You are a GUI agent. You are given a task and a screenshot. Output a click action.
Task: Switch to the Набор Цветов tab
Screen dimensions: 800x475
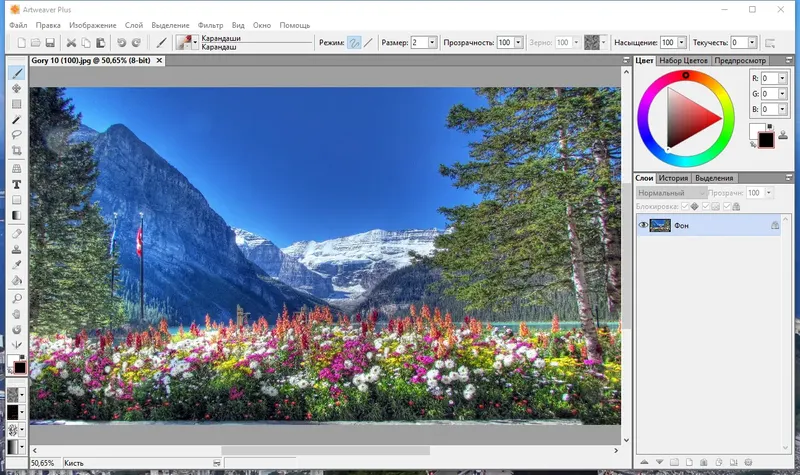click(x=683, y=60)
